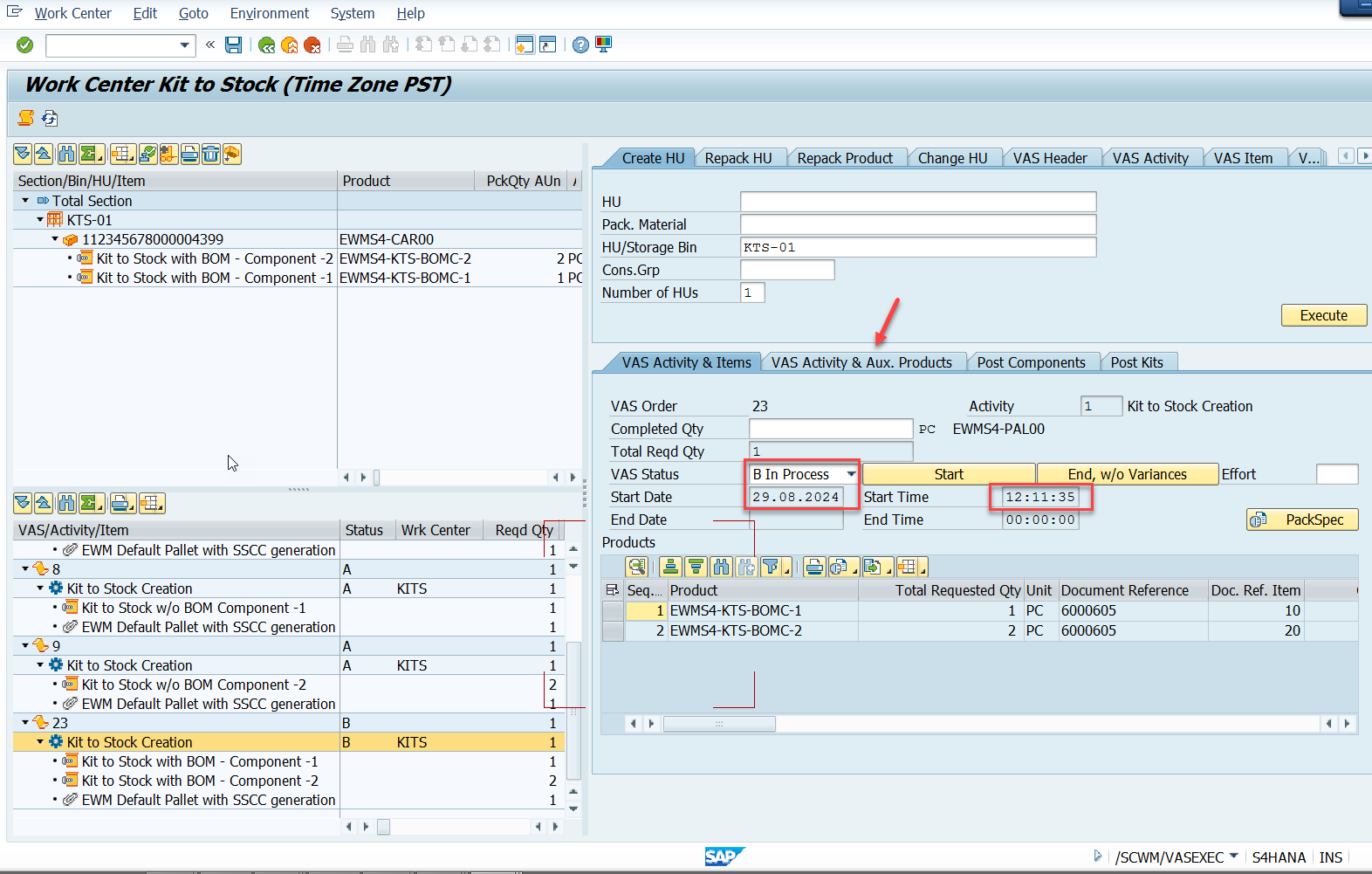
Task: Click the Generate shortcut icon
Action: tap(548, 45)
